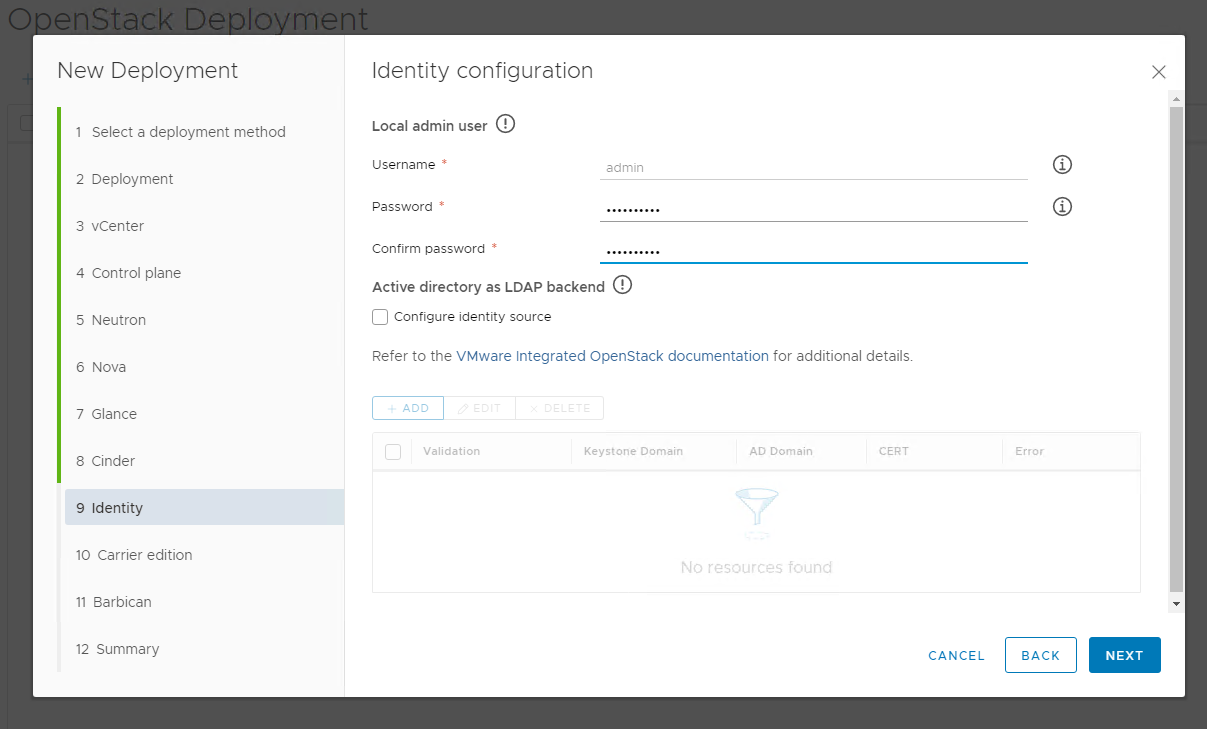
Task: Click the Edit button above the table
Action: (479, 408)
